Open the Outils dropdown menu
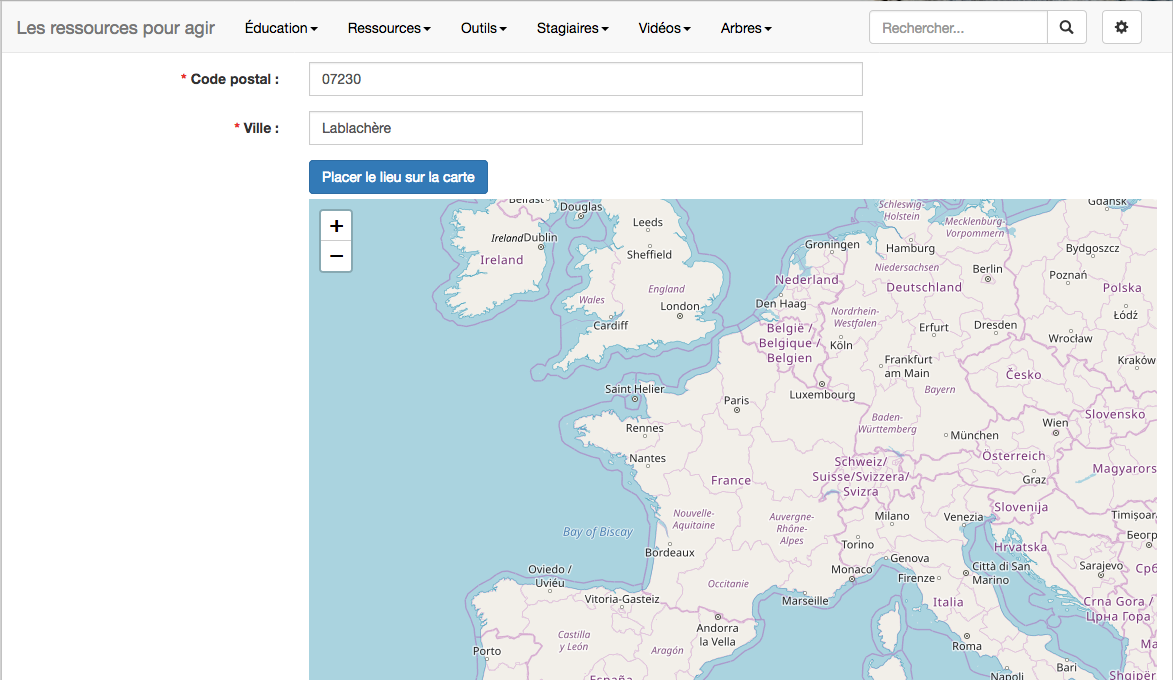The image size is (1173, 680). (x=483, y=28)
